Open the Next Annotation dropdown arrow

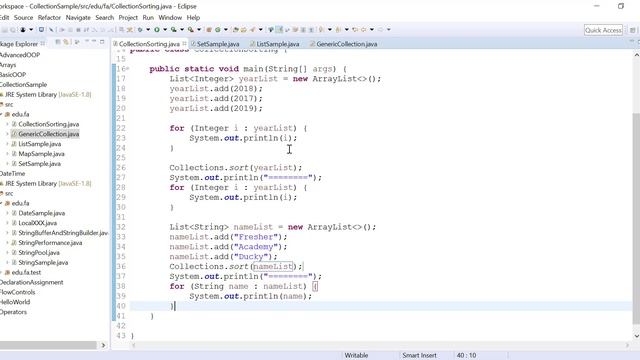tap(330, 29)
